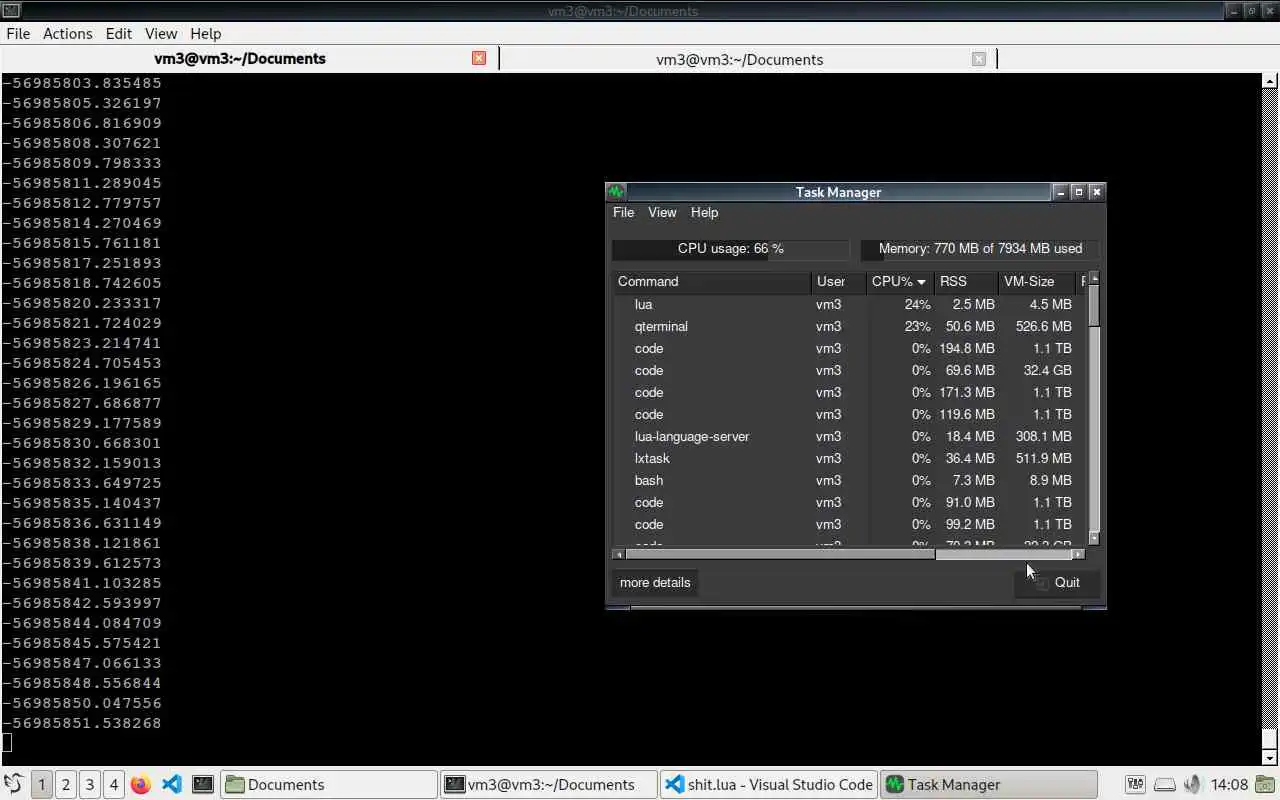Open the terminal File menu
Viewport: 1280px width, 800px height.
pyautogui.click(x=18, y=33)
